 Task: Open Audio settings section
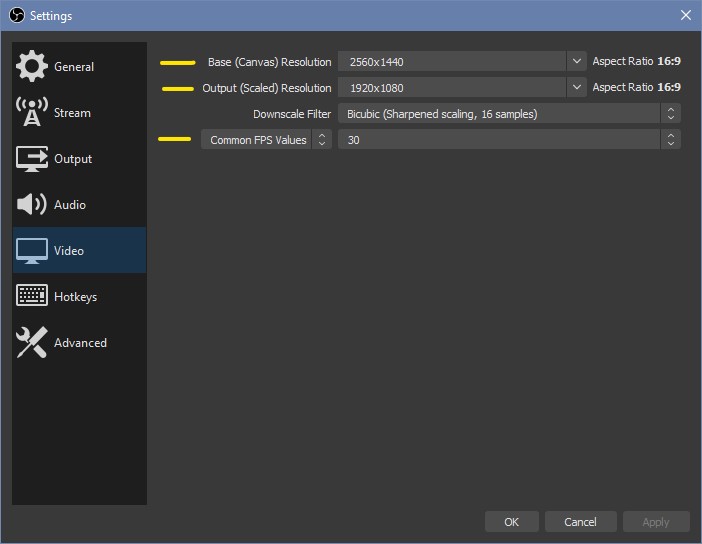79,205
